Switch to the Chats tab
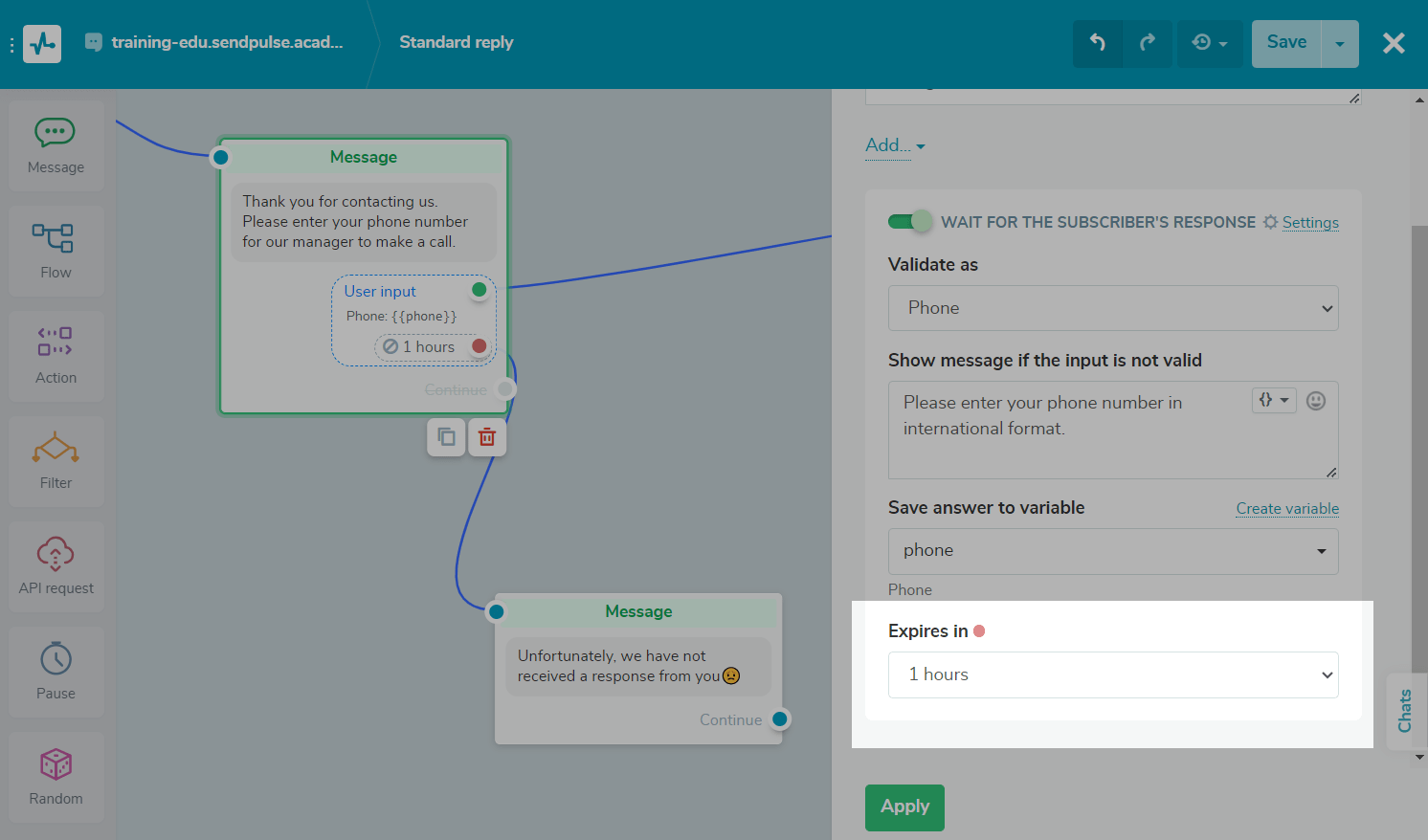 [1407, 711]
